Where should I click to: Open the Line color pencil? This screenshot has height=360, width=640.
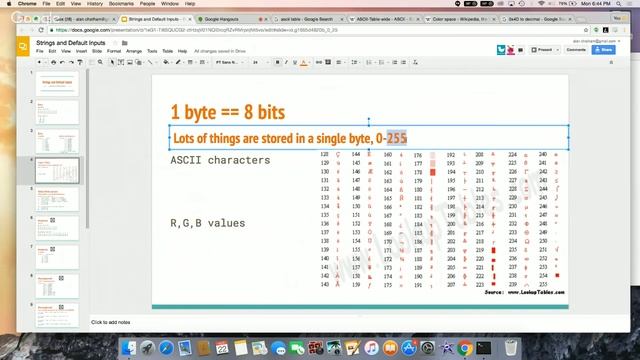tap(178, 62)
